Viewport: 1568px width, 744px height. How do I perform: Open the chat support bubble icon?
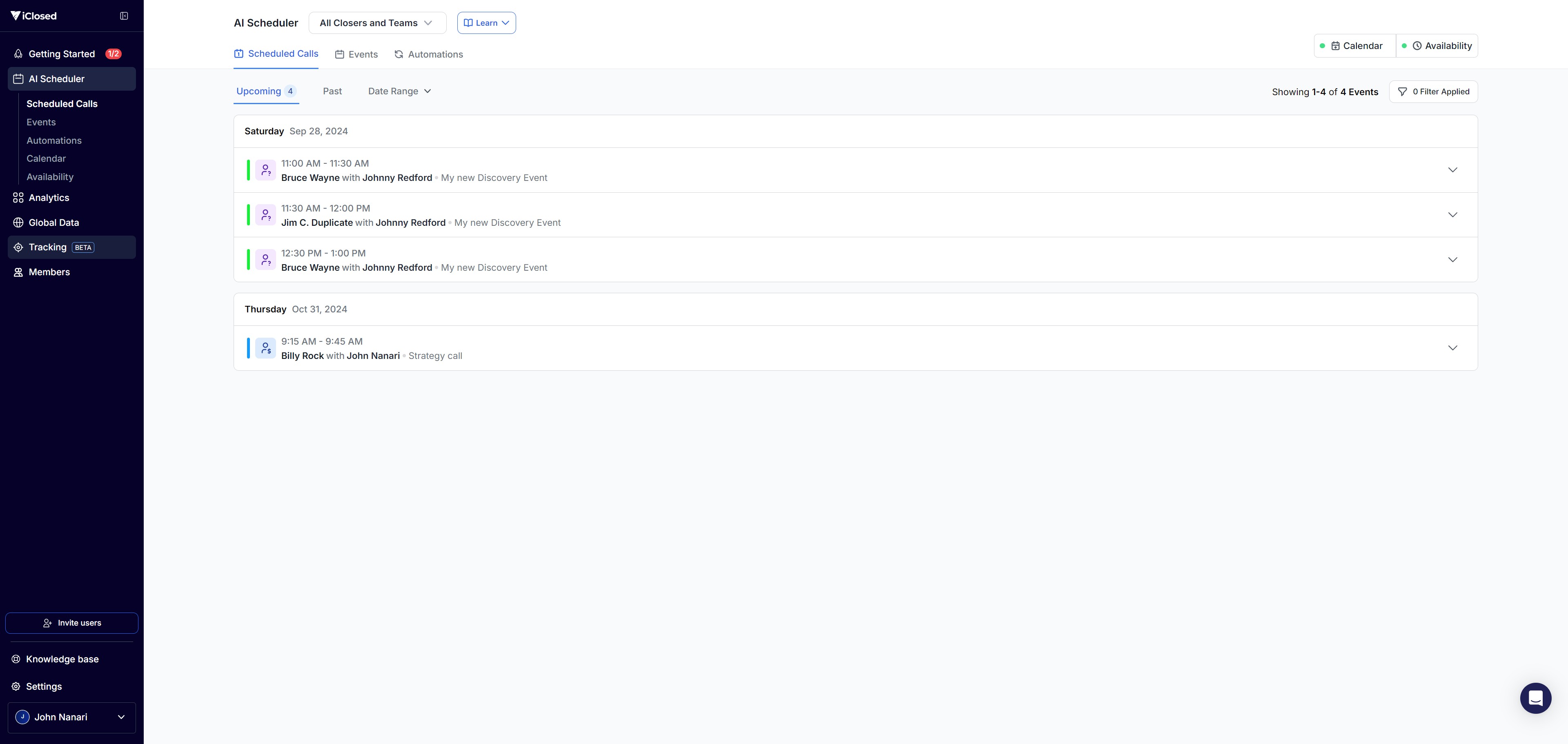pyautogui.click(x=1535, y=698)
